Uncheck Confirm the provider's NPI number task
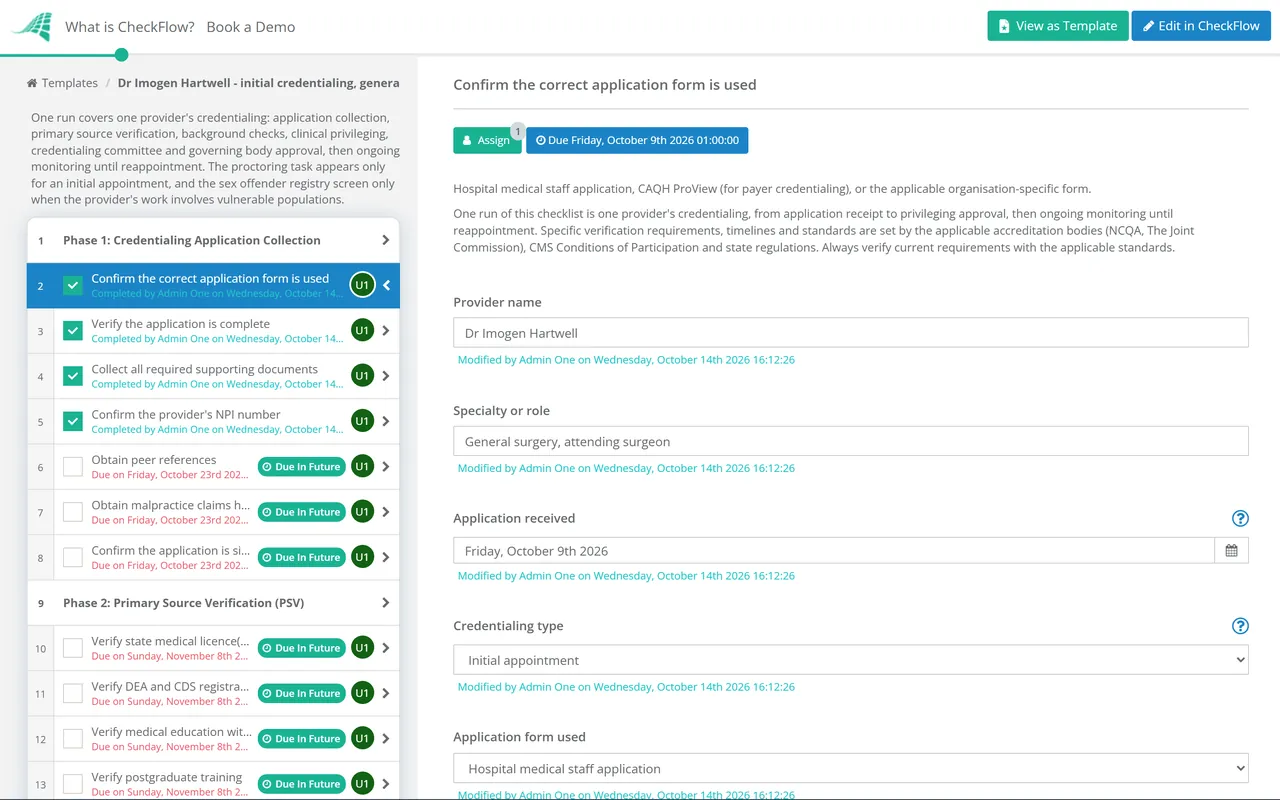Screen dimensions: 1280x800 (x=73, y=421)
